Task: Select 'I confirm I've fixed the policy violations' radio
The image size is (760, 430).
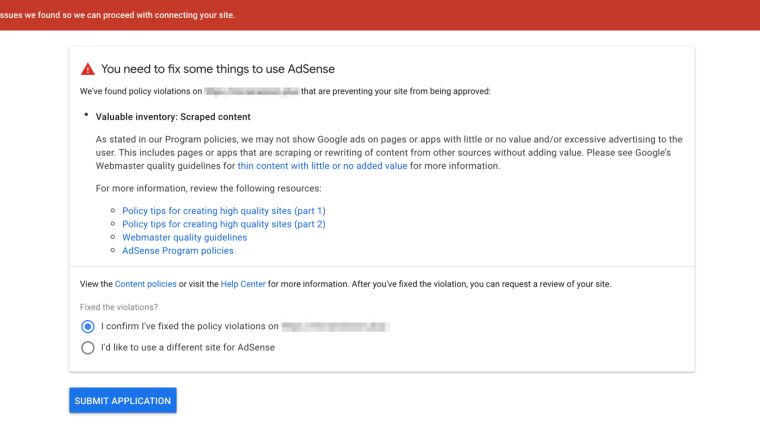Action: click(x=88, y=327)
